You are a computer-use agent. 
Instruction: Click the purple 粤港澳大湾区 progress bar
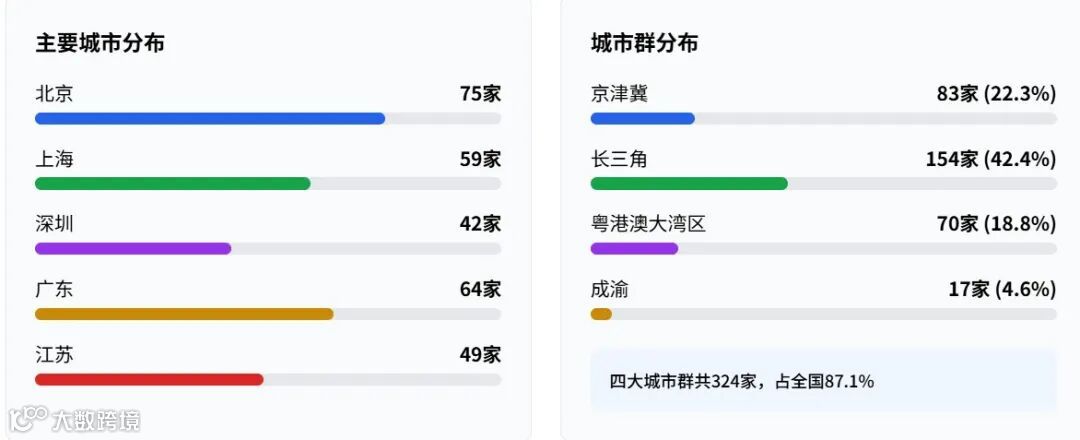[x=634, y=249]
